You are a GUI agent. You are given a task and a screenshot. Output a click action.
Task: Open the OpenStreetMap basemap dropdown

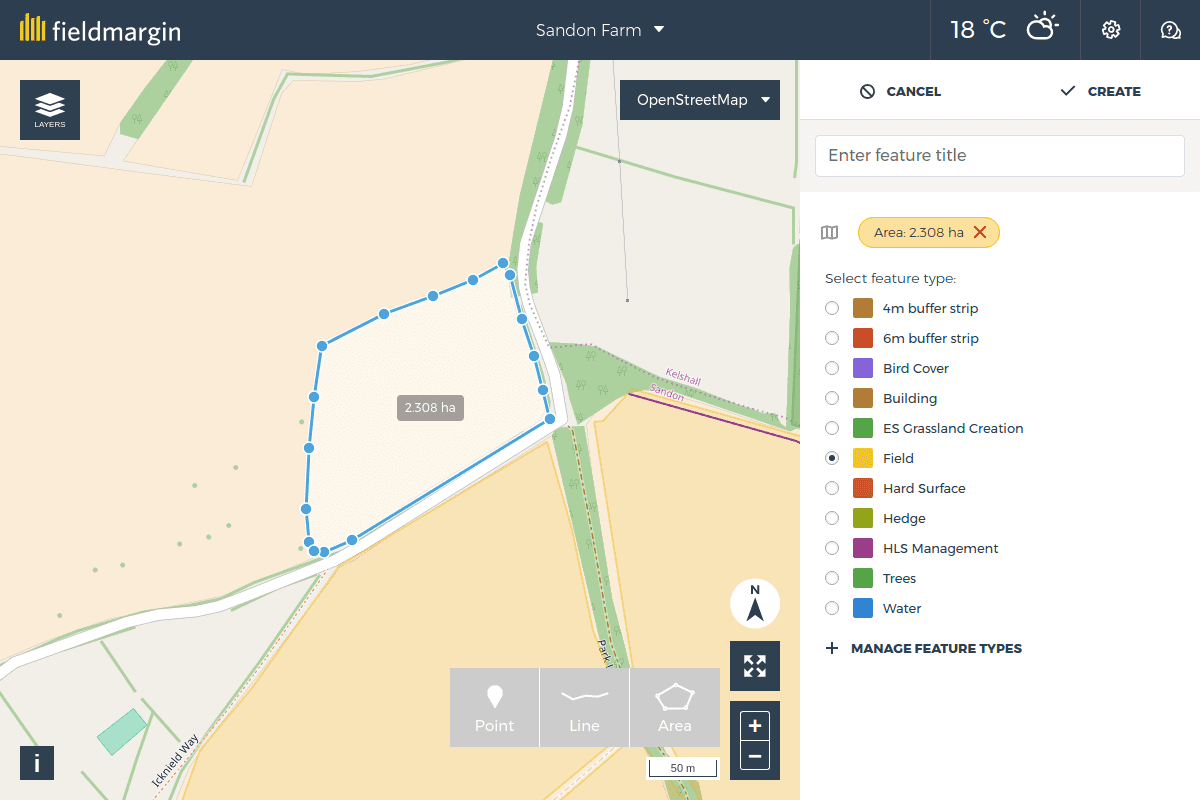pyautogui.click(x=699, y=100)
